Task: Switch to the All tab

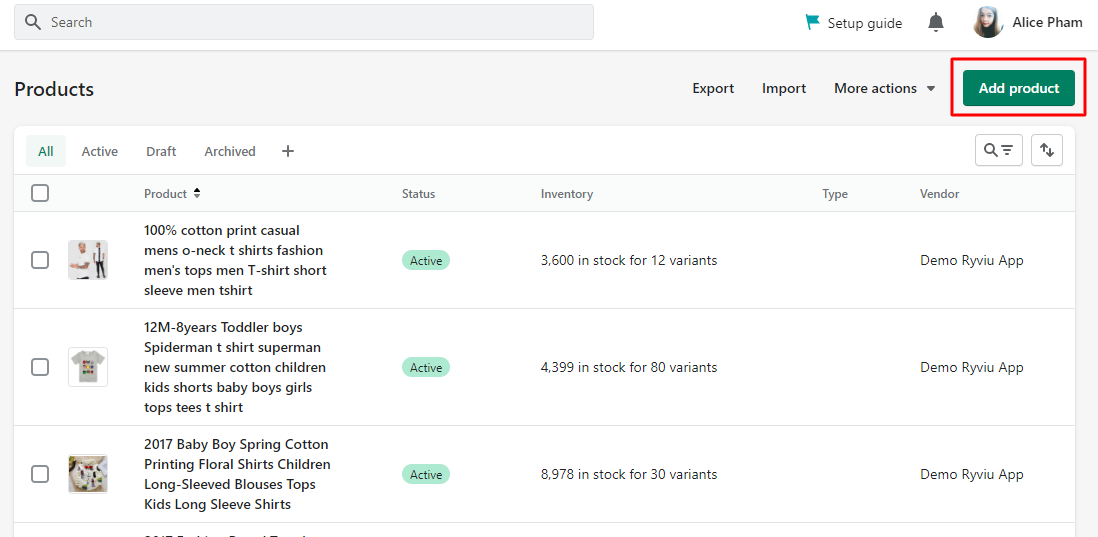Action: click(46, 151)
